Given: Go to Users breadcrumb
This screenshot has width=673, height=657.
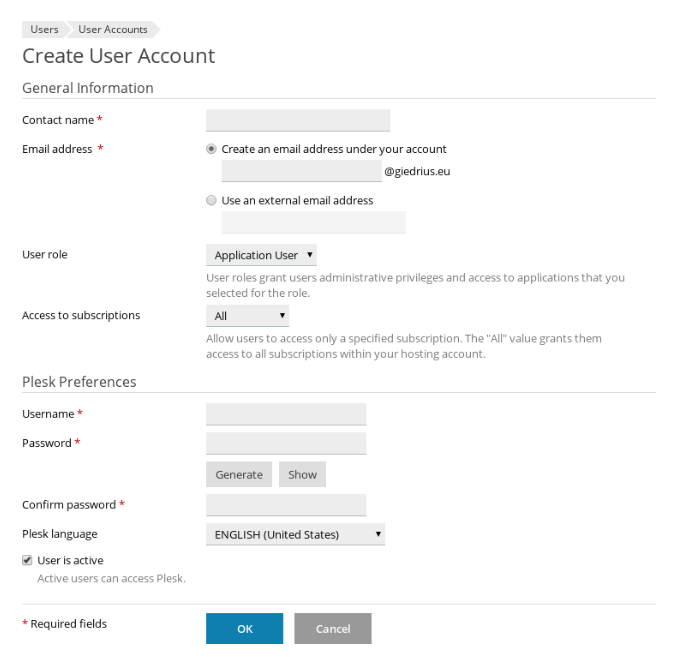Looking at the screenshot, I should click(44, 29).
